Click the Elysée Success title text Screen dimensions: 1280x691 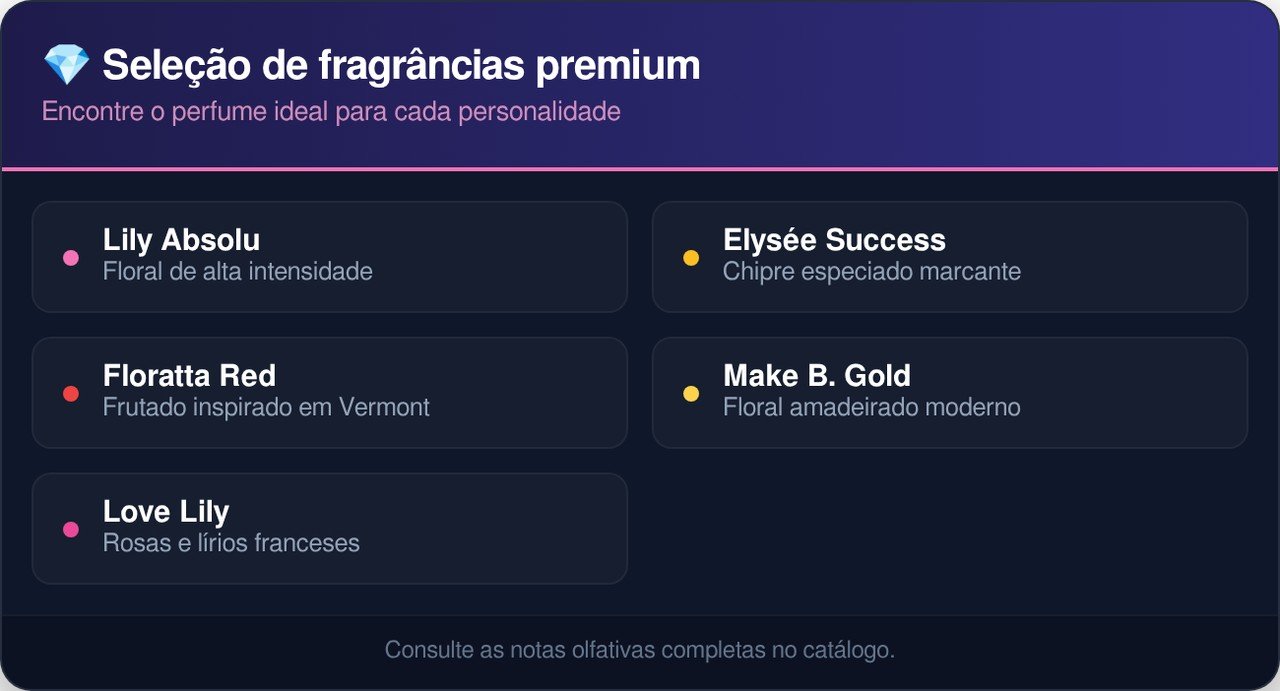coord(834,240)
